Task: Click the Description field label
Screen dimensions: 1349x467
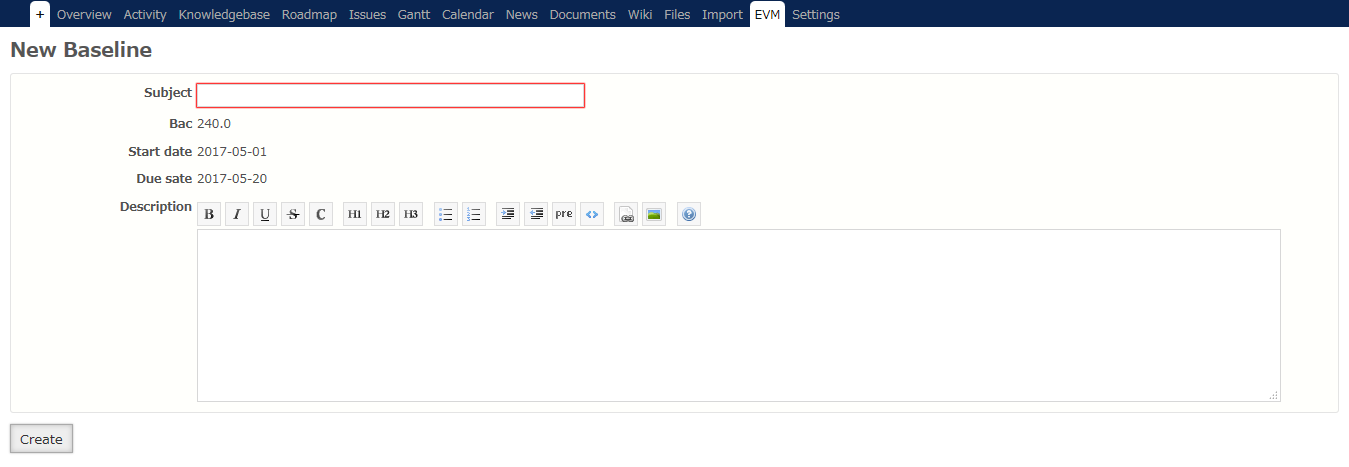Action: (x=156, y=207)
